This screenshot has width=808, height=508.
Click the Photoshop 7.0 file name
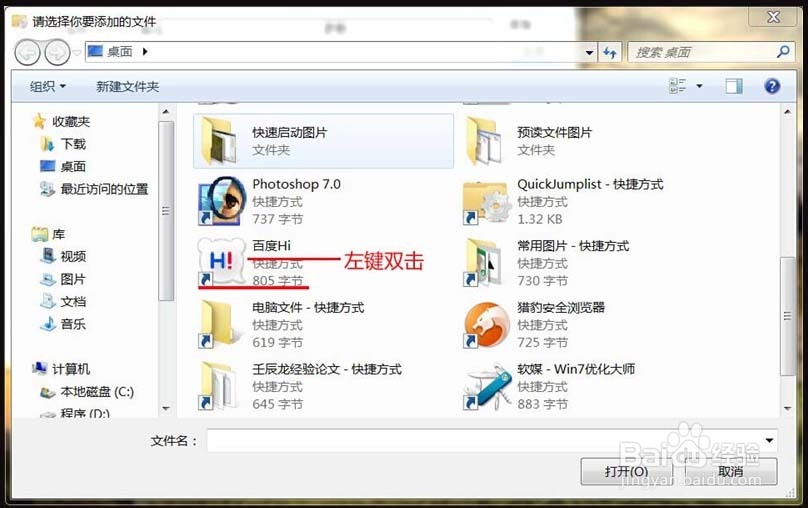point(296,184)
